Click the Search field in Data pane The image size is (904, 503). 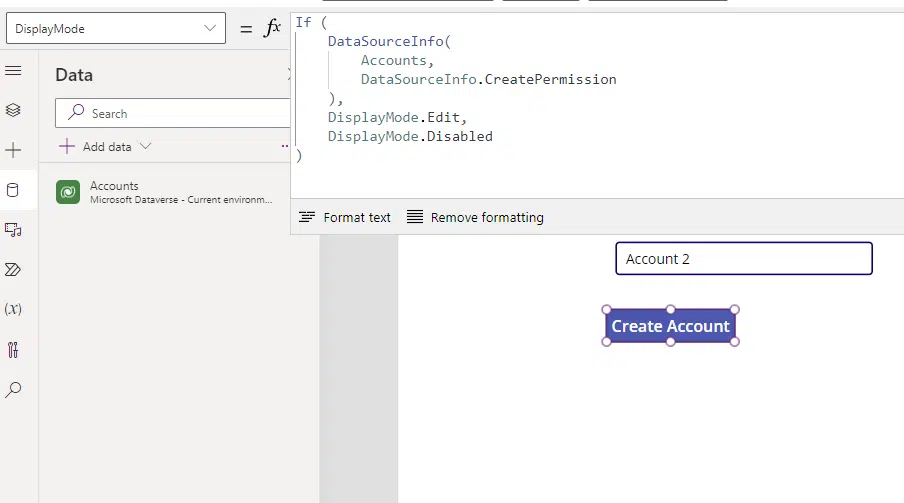click(x=173, y=113)
